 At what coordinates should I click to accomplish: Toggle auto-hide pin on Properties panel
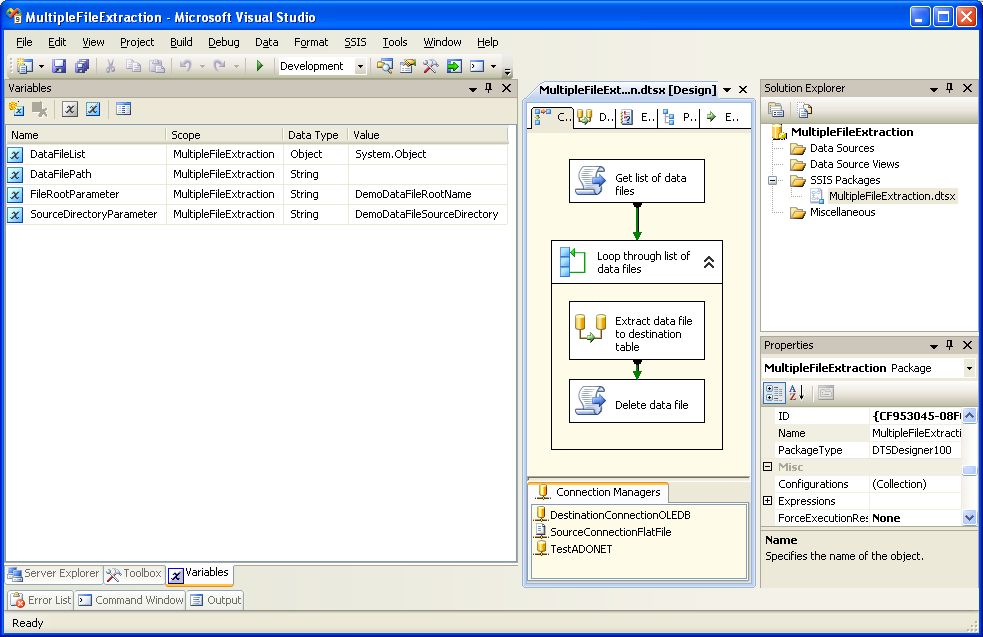pos(949,345)
